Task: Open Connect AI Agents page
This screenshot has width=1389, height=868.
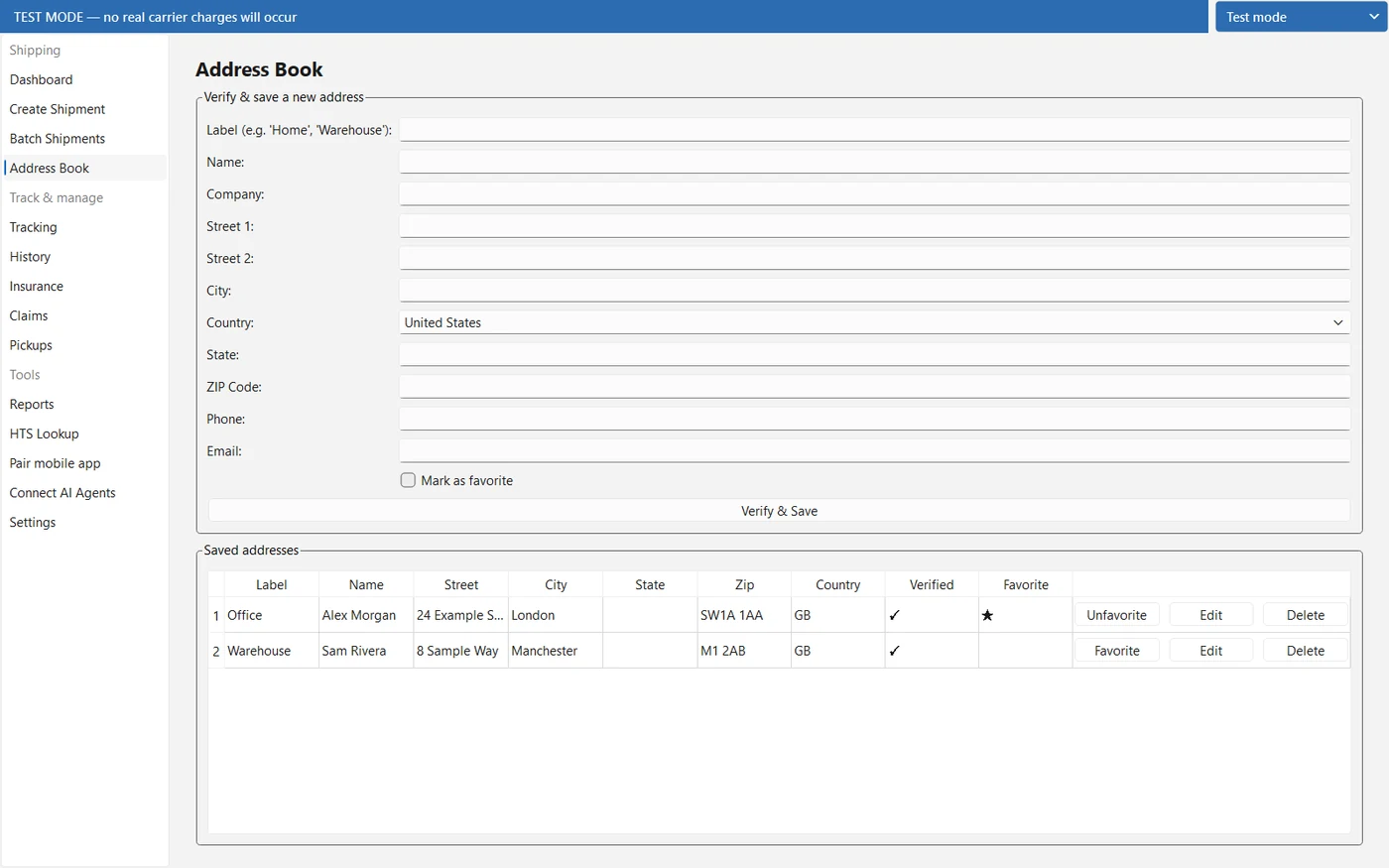Action: [83, 493]
